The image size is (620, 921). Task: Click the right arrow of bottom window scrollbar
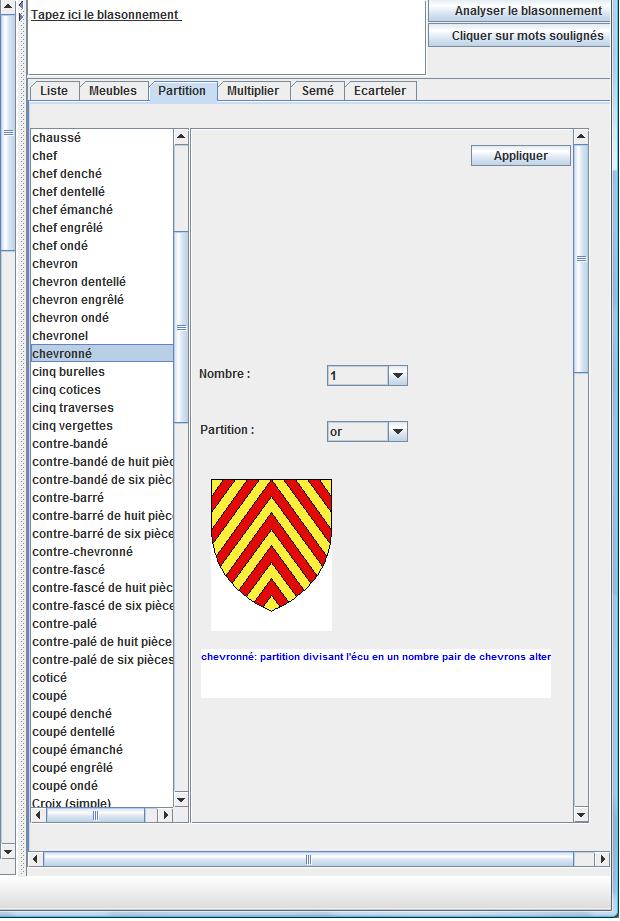602,859
